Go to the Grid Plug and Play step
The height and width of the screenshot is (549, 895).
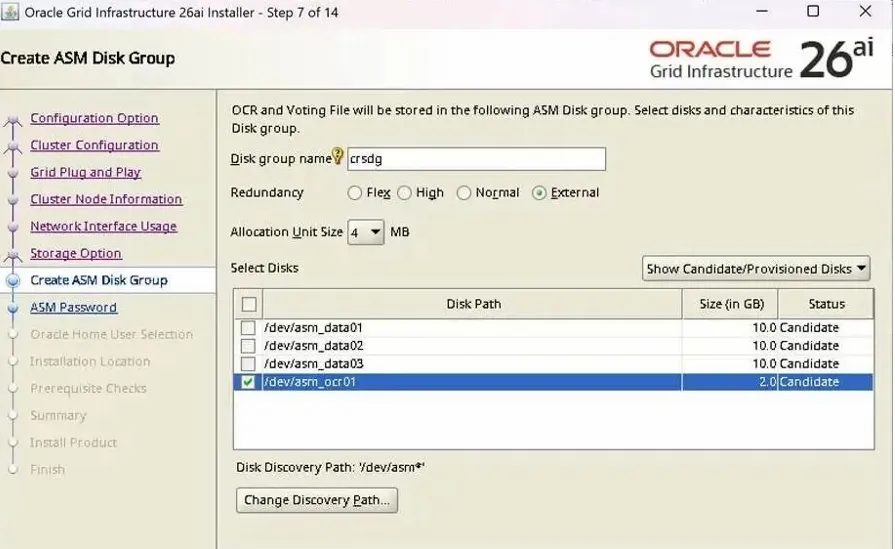pyautogui.click(x=85, y=172)
